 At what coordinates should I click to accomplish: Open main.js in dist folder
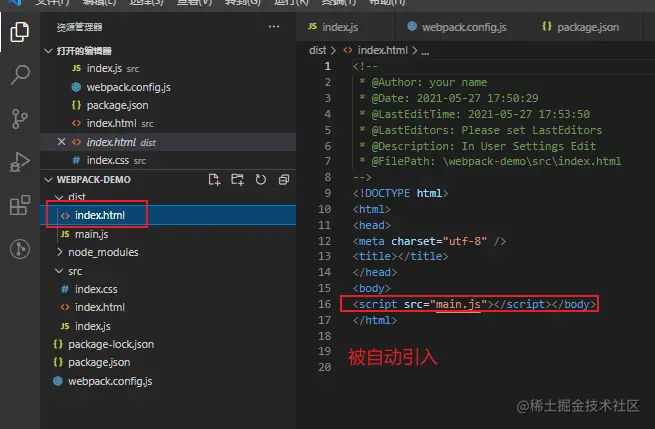click(168, 234)
